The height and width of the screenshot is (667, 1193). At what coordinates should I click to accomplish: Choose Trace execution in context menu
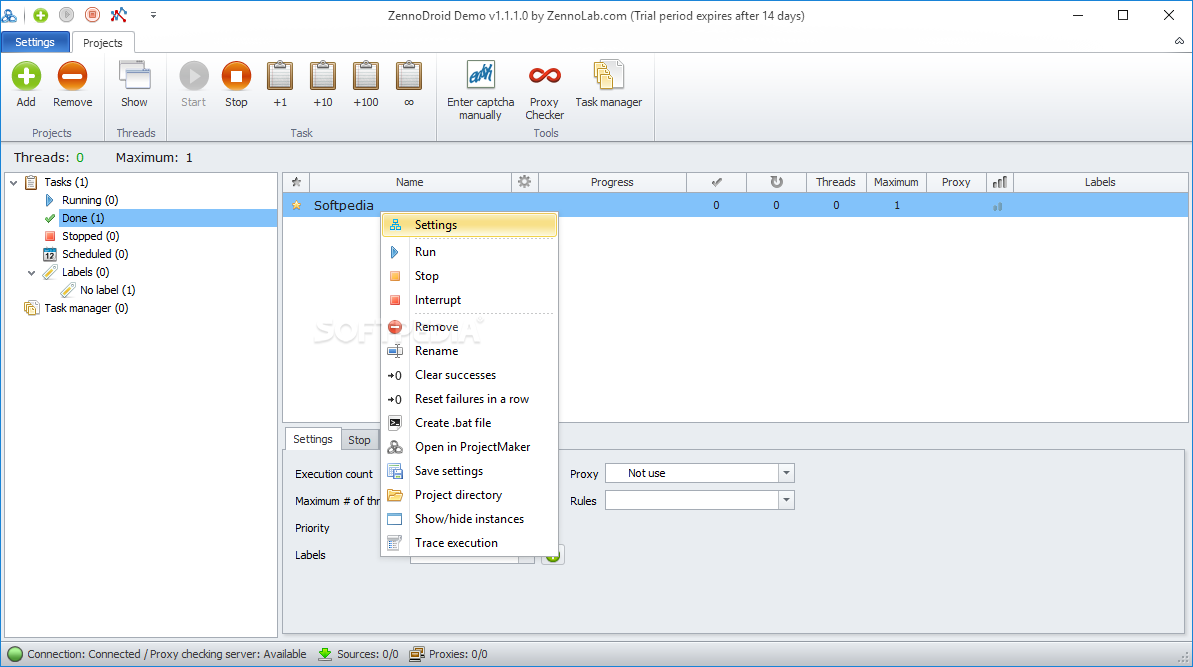[x=469, y=543]
